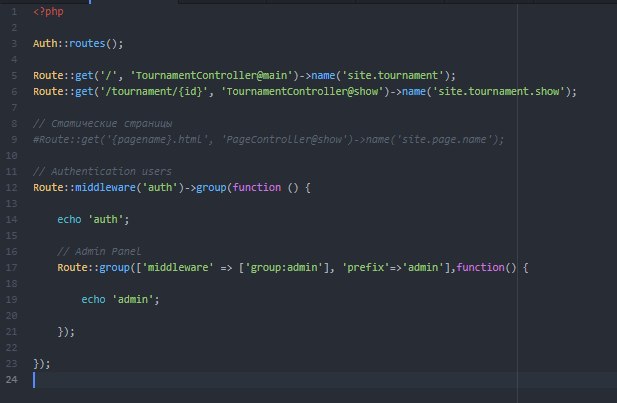Click 'middleware' method on line 12
This screenshot has width=617, height=403.
point(105,187)
